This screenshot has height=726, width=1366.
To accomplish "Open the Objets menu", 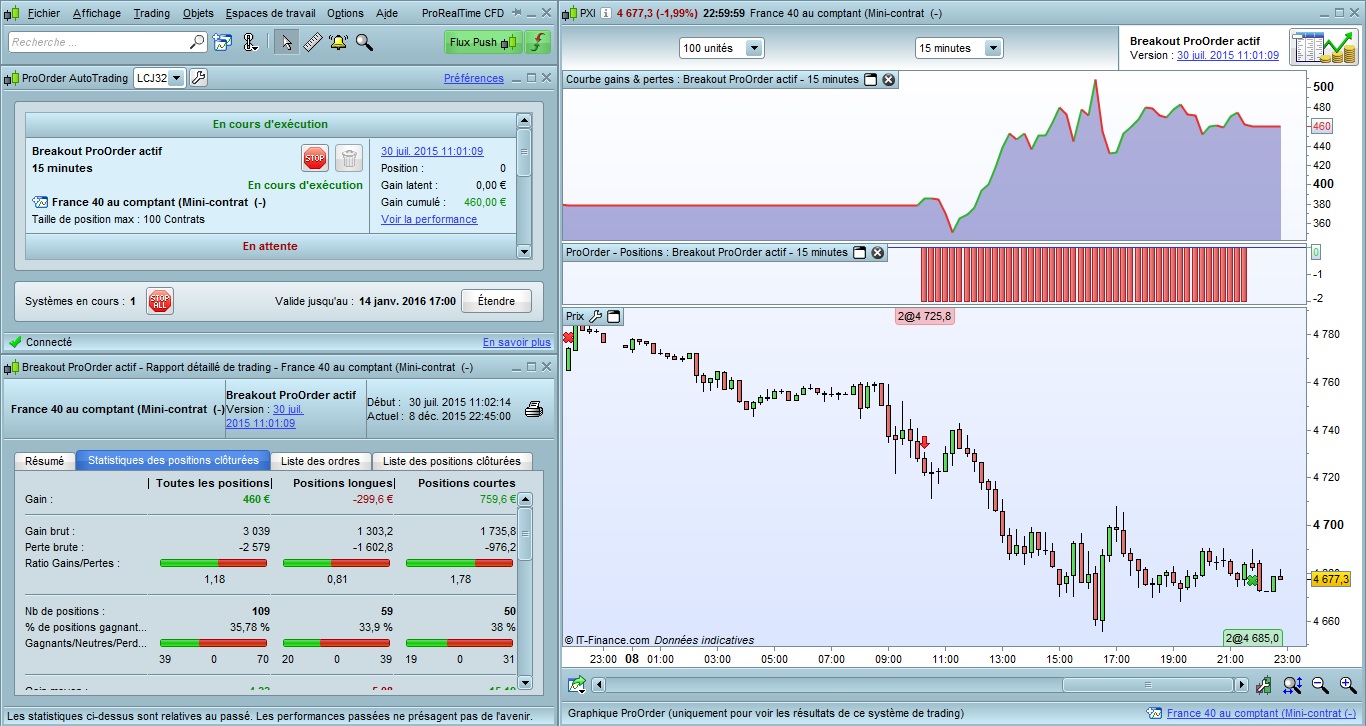I will (x=198, y=14).
